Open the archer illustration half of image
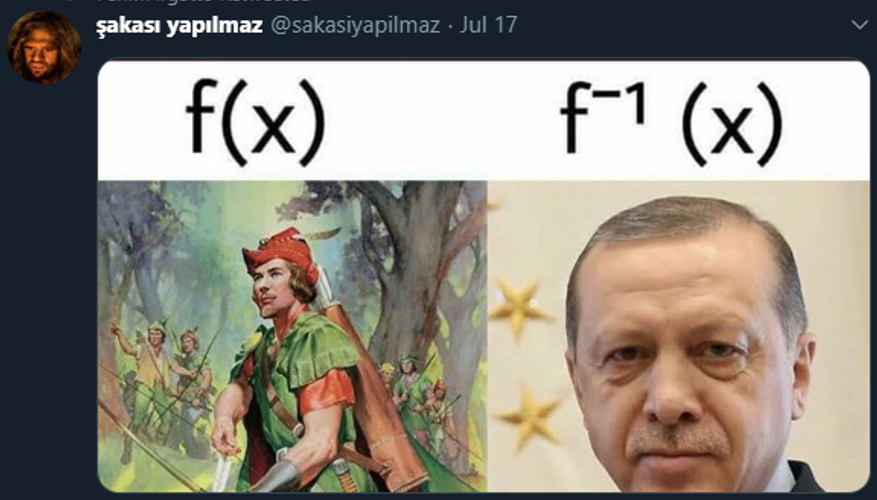 coord(293,336)
